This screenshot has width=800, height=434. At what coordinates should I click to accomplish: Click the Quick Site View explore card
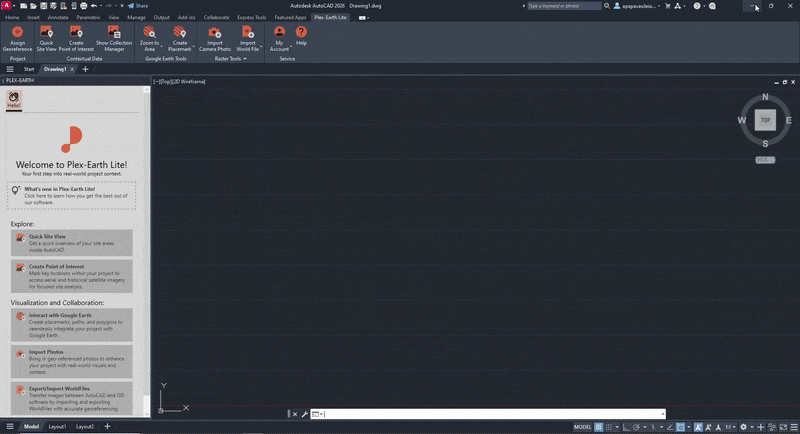[71, 243]
